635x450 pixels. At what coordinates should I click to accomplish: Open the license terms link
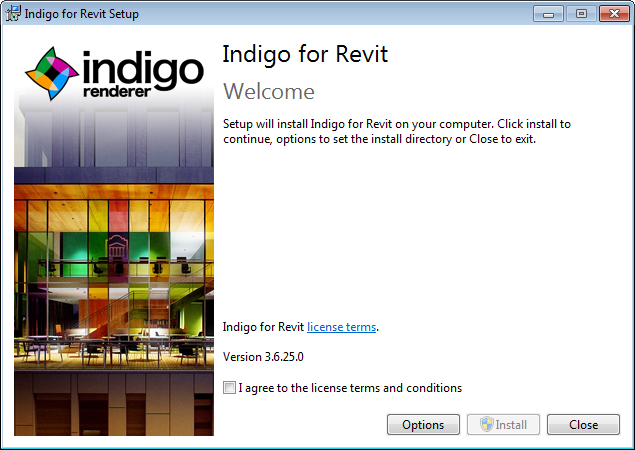341,327
